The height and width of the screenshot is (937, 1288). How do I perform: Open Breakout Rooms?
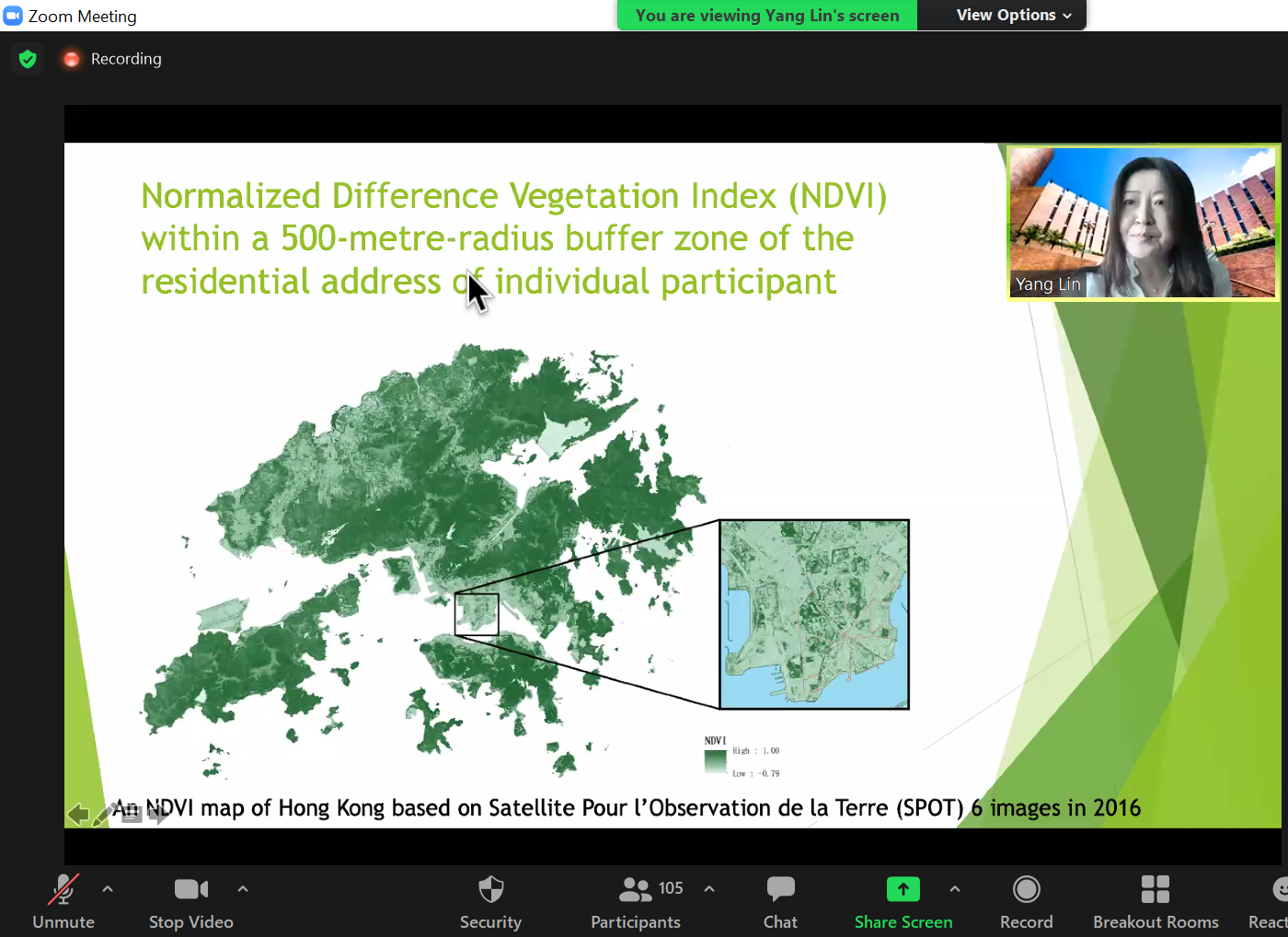pyautogui.click(x=1156, y=901)
